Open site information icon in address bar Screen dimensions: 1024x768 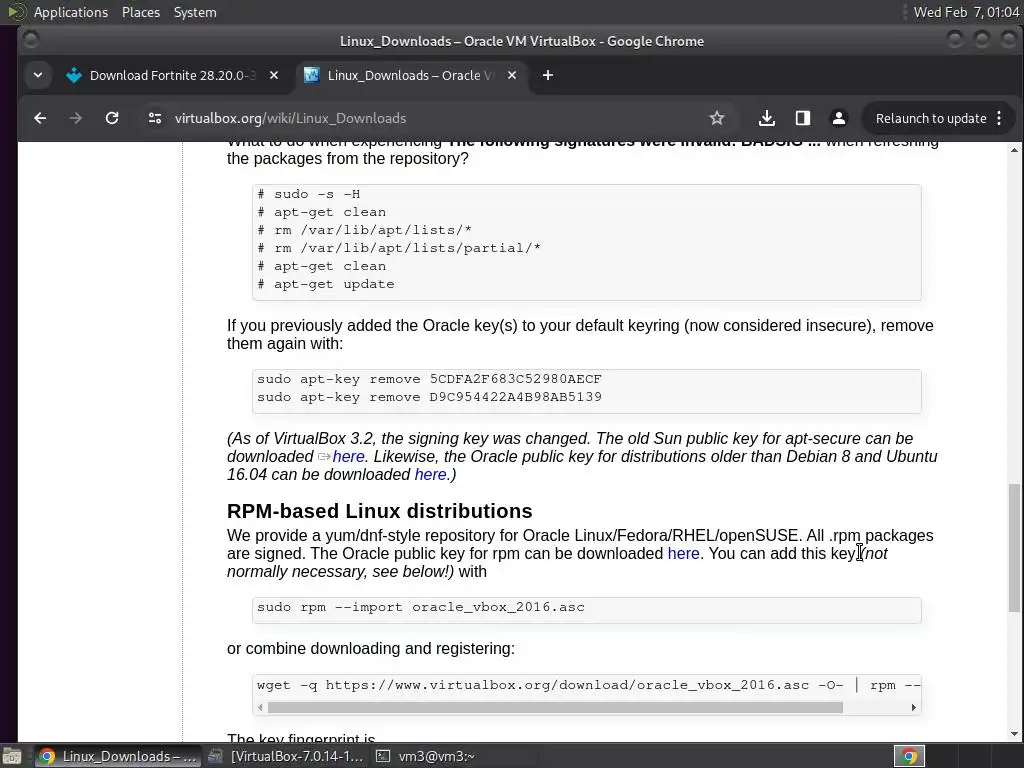155,118
